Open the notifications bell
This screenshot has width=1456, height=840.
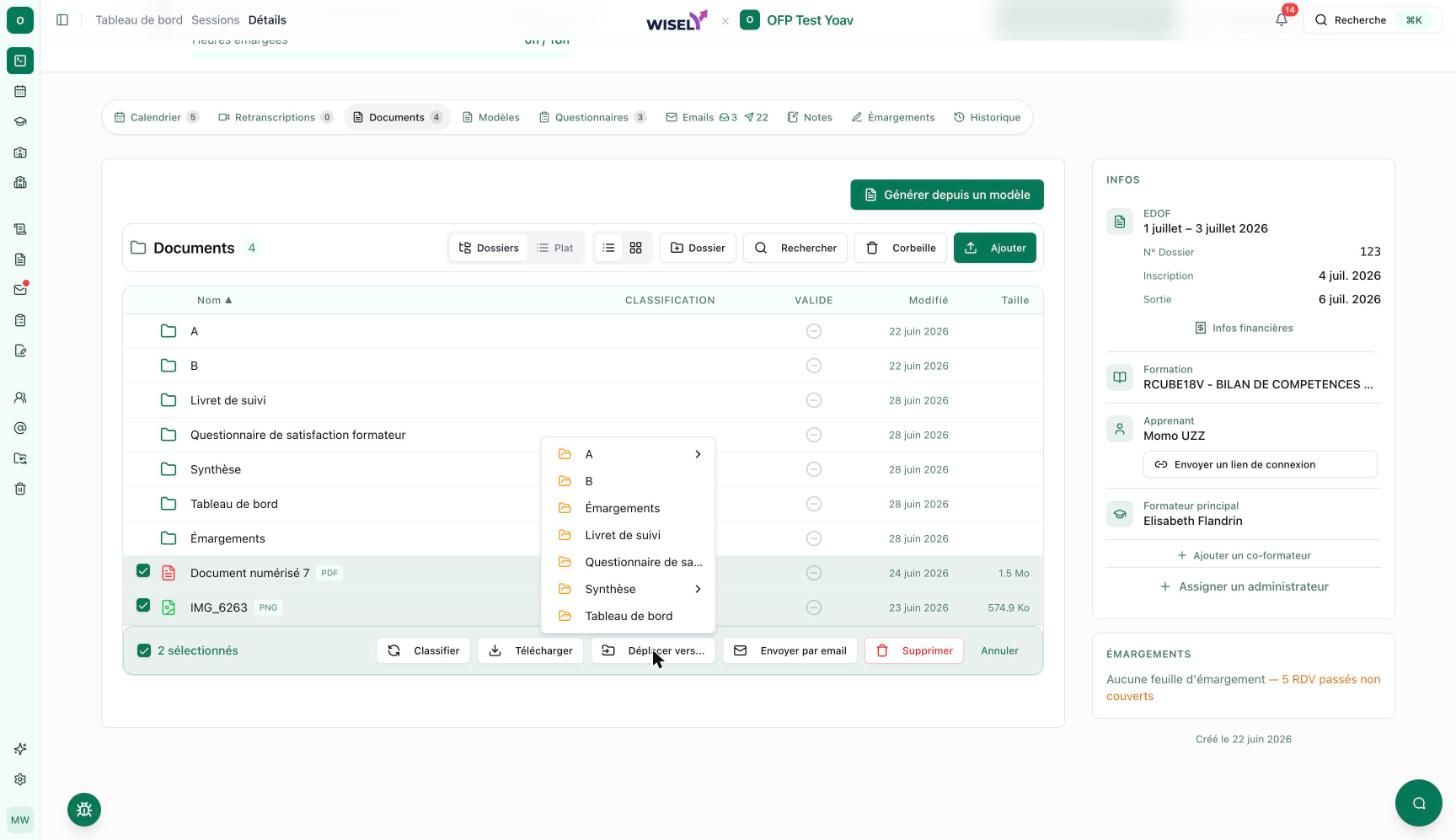(x=1281, y=20)
